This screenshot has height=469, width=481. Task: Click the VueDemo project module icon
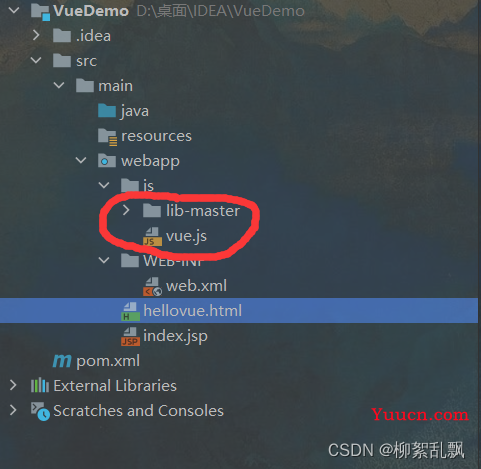tap(40, 12)
